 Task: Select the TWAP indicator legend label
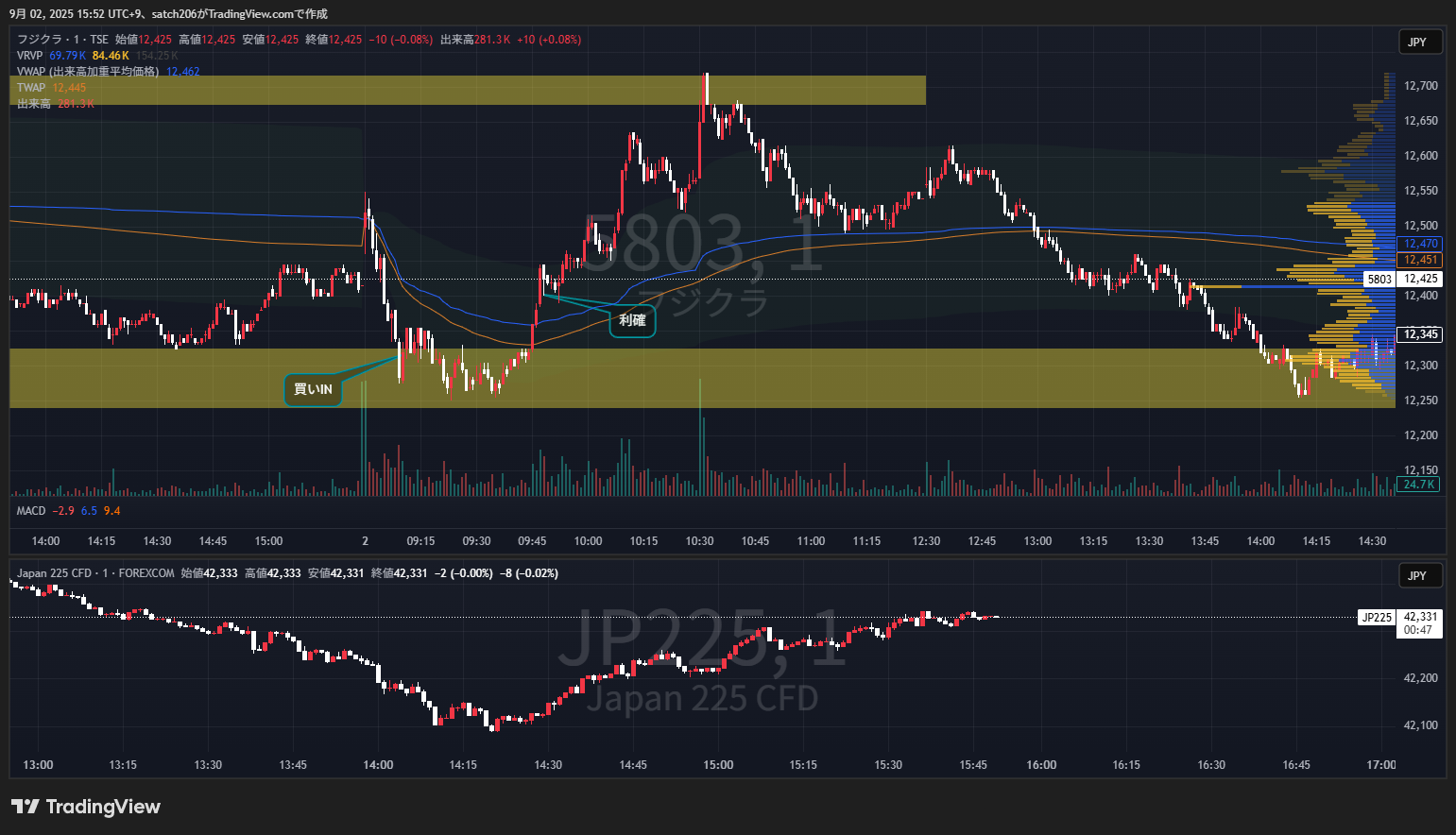point(31,88)
